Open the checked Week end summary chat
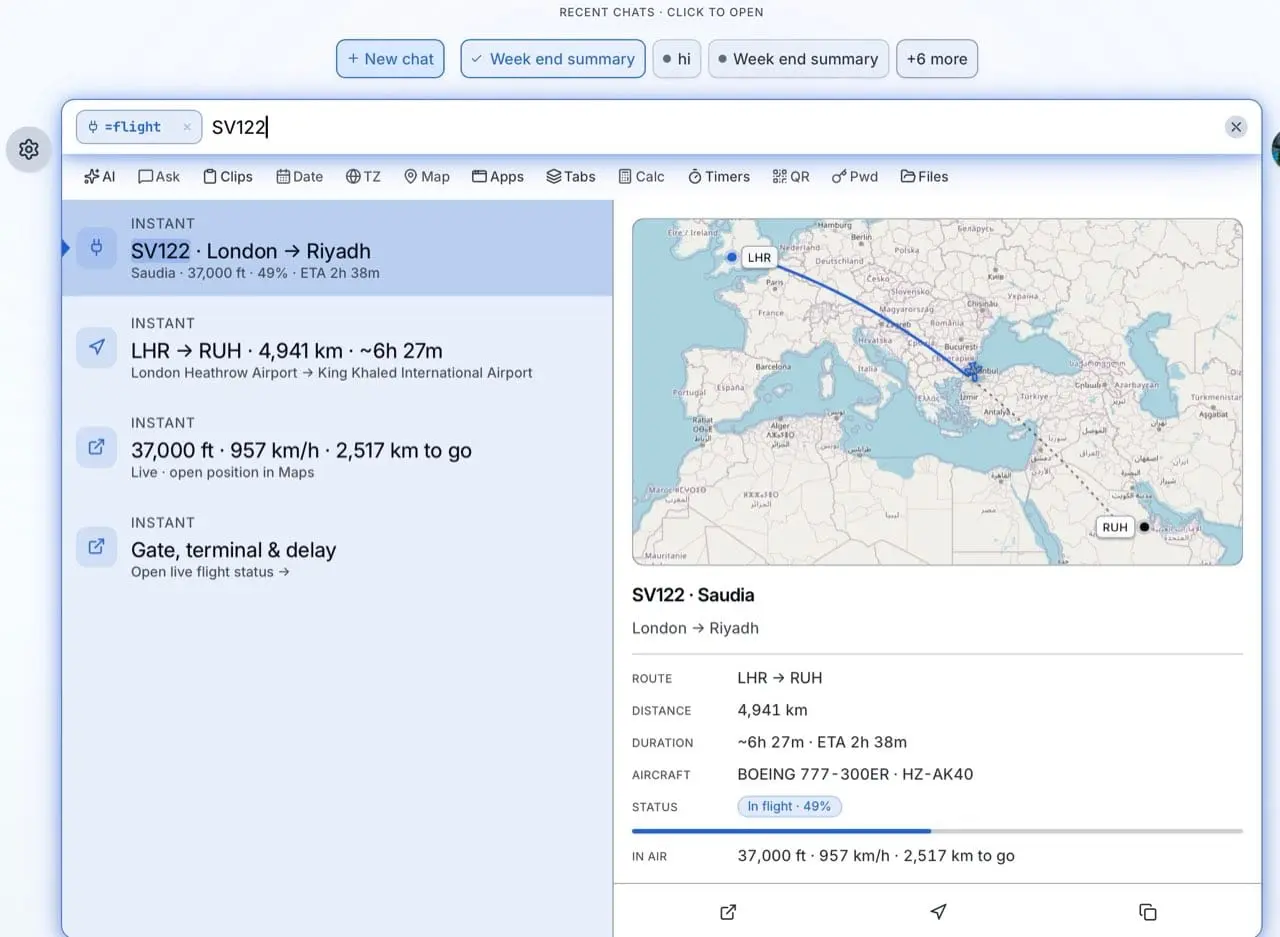1280x937 pixels. [x=552, y=59]
